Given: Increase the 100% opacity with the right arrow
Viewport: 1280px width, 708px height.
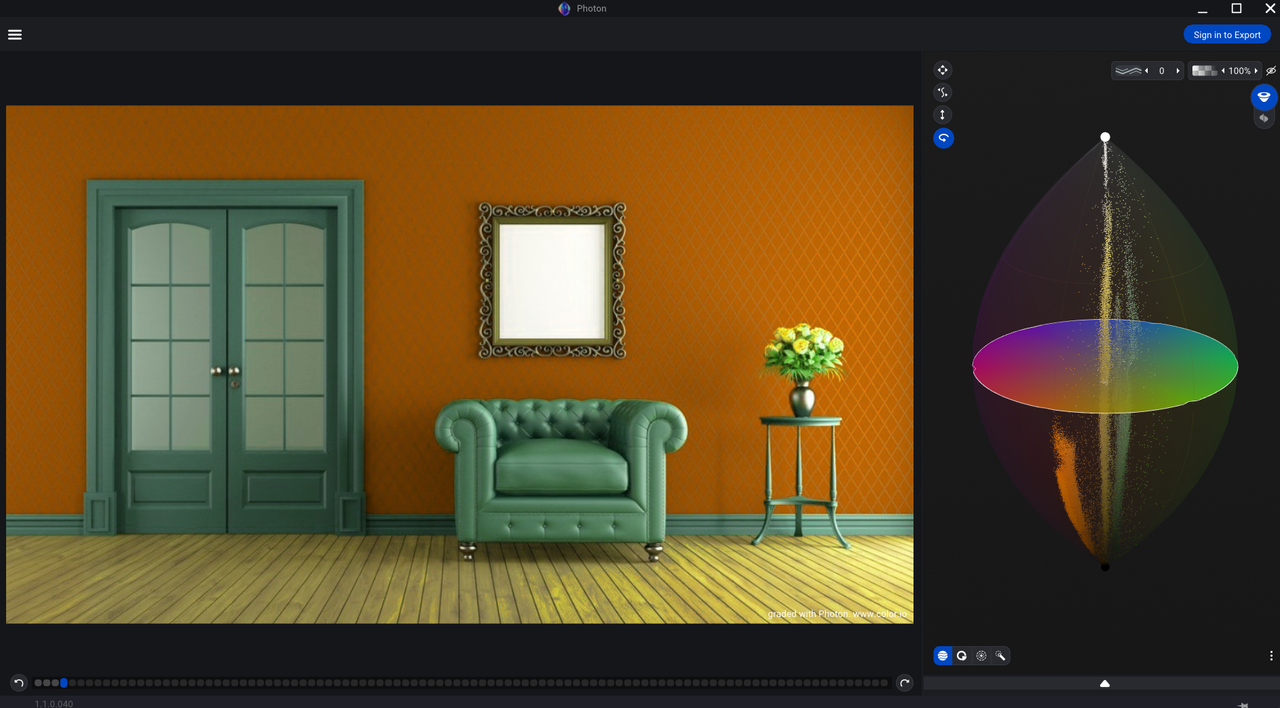Looking at the screenshot, I should click(1256, 71).
